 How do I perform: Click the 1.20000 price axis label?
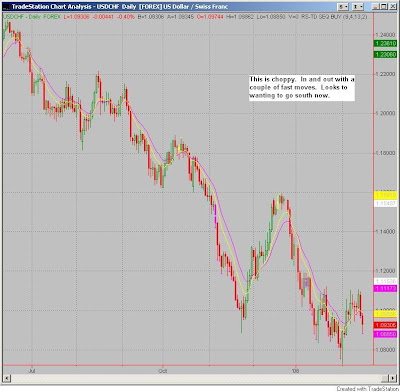point(385,113)
